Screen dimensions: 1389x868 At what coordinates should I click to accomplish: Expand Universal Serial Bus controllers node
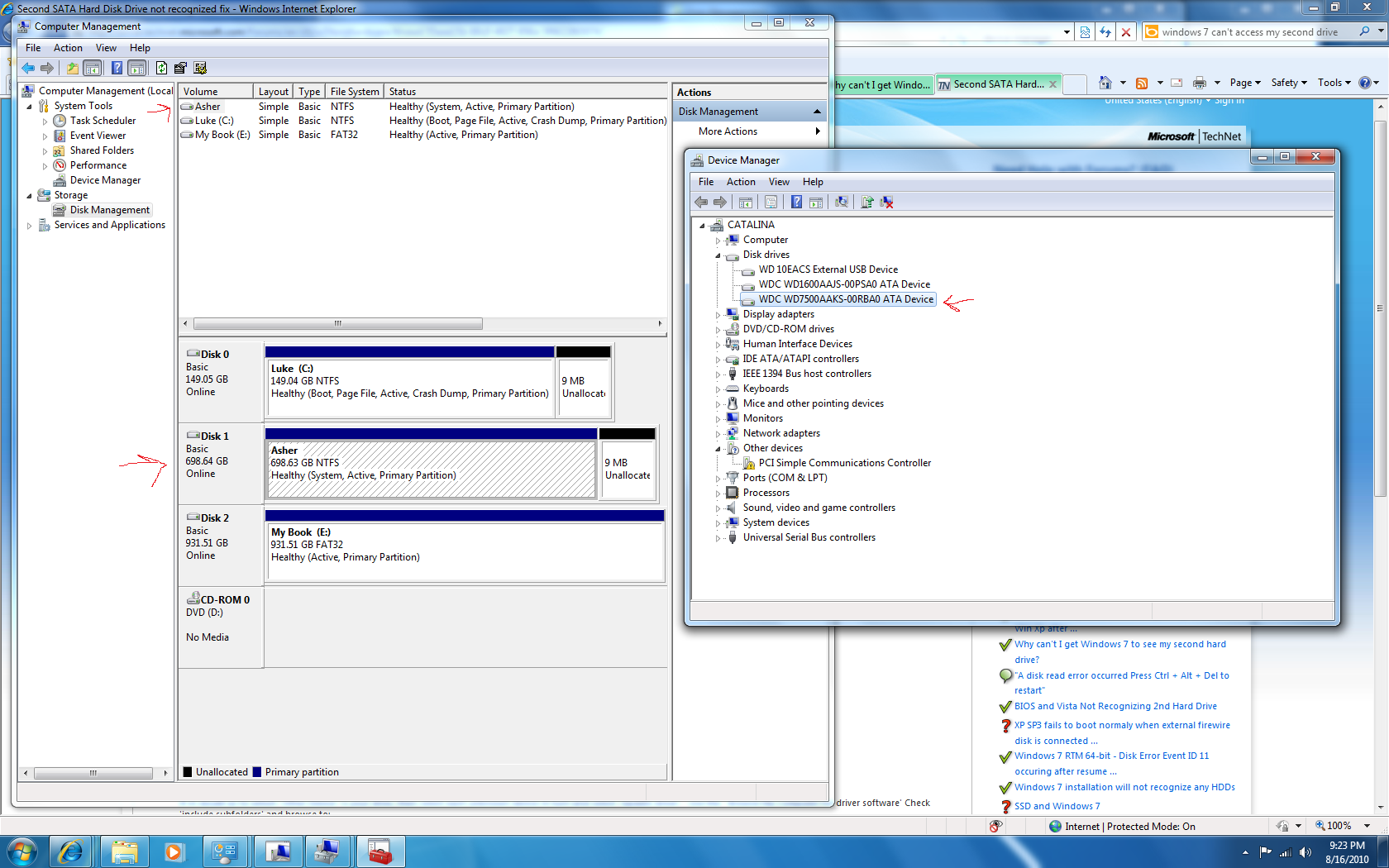(x=718, y=538)
